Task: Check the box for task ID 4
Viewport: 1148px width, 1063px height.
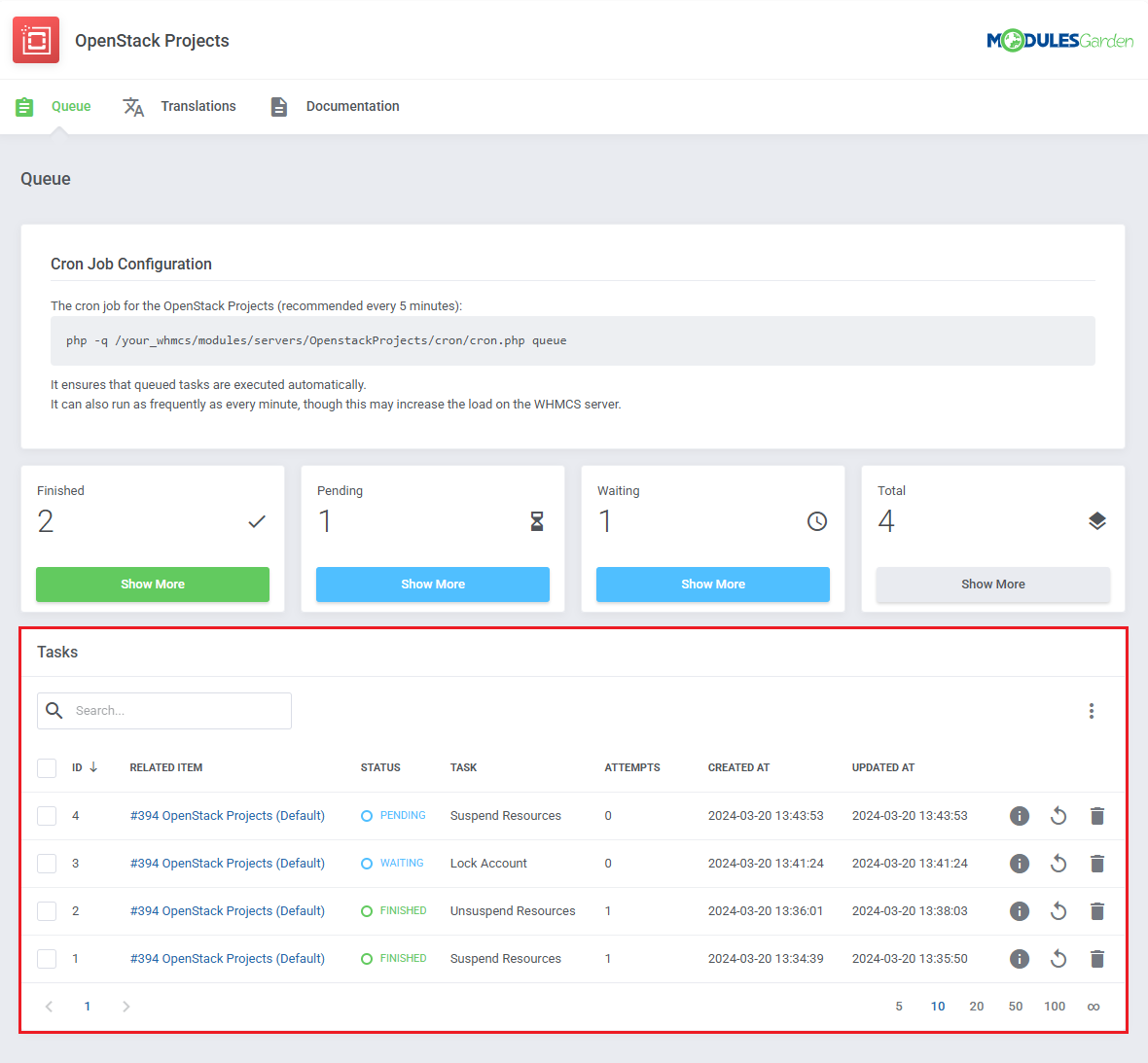Action: tap(47, 816)
